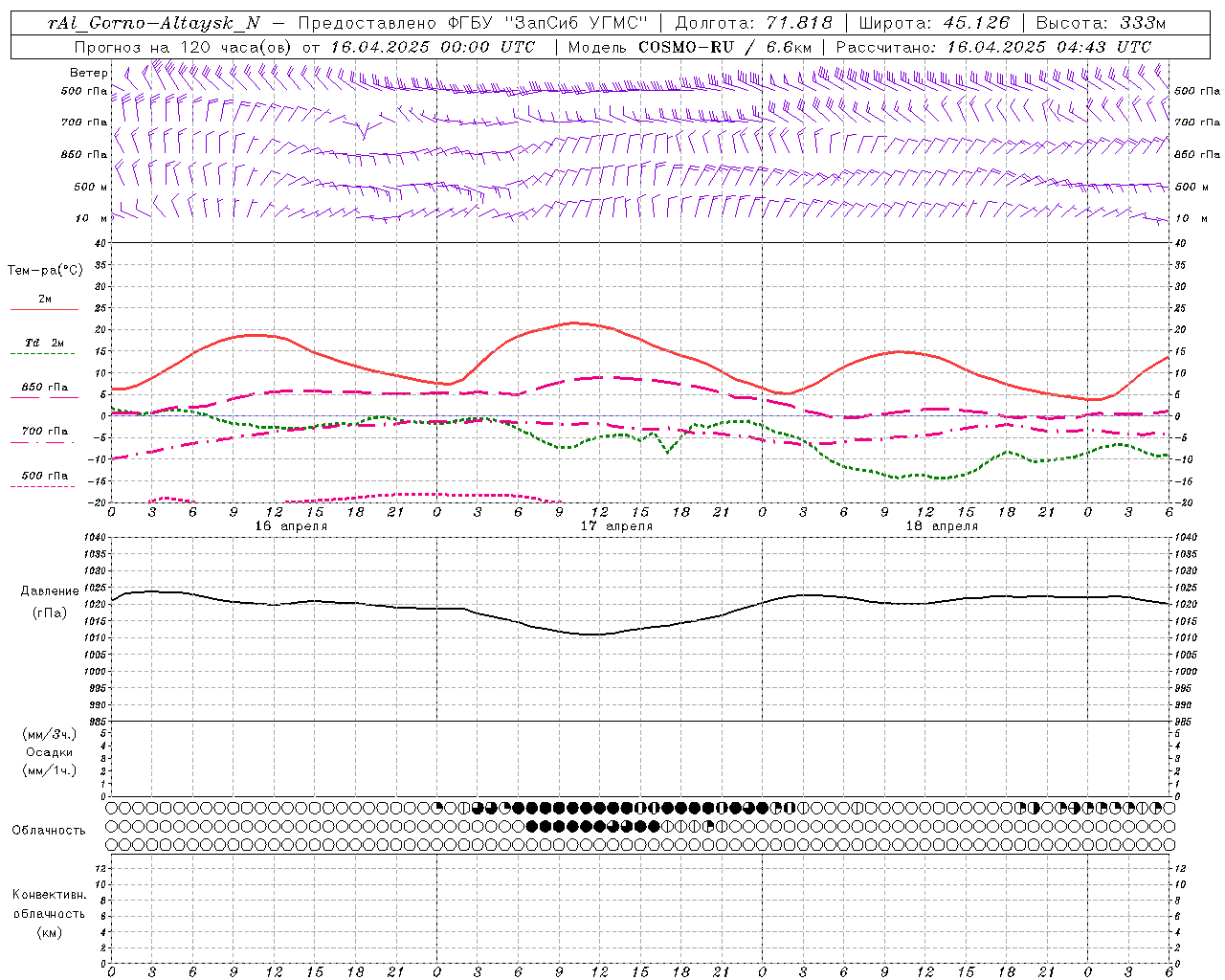The height and width of the screenshot is (980, 1225).
Task: Click the Td 2м dew point legend entry
Action: point(45,343)
